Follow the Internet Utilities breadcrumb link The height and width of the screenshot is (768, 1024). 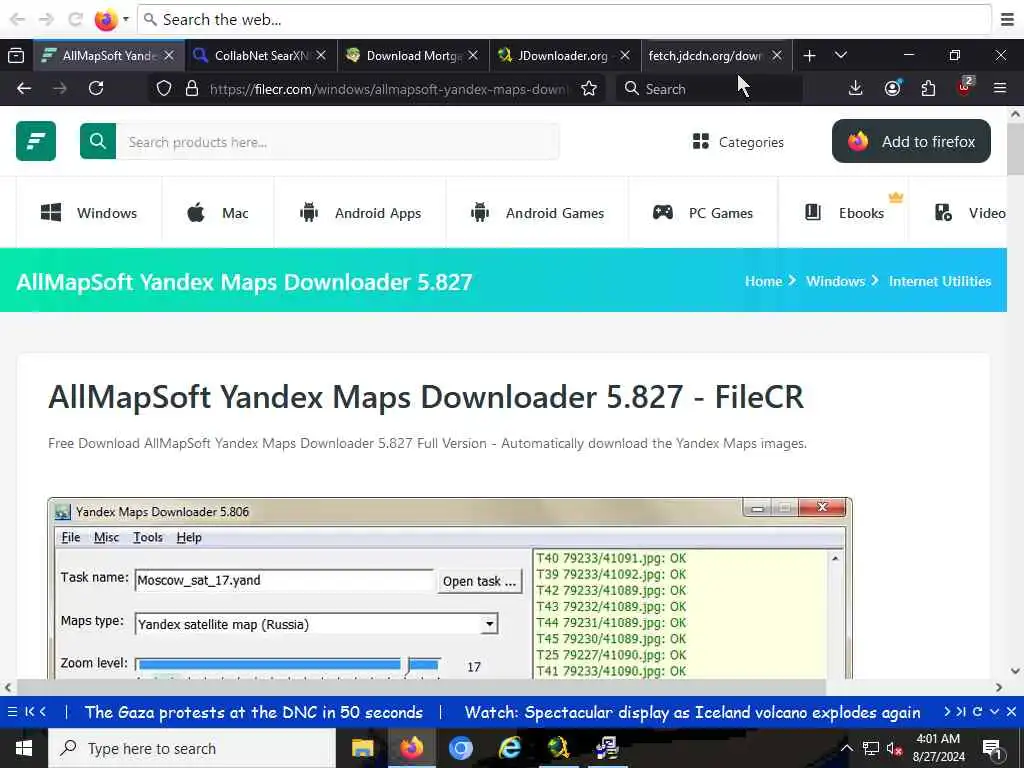940,281
